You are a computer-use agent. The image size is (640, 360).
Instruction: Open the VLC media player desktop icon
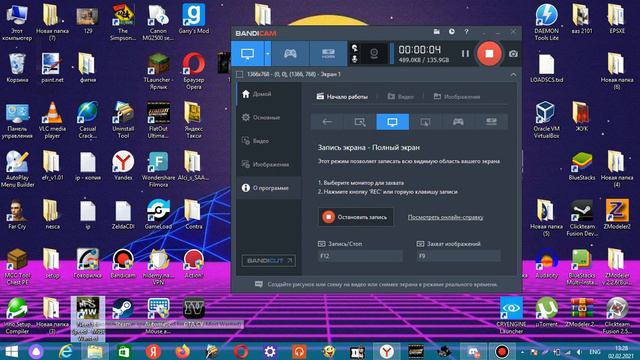pyautogui.click(x=52, y=120)
